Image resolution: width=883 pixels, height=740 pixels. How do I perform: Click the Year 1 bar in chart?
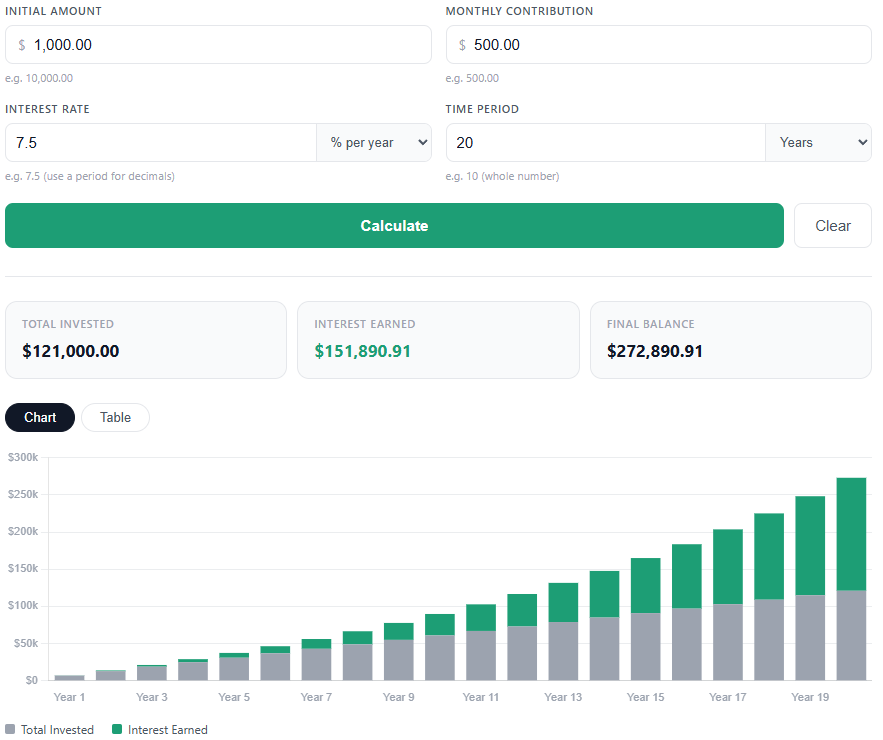point(69,677)
